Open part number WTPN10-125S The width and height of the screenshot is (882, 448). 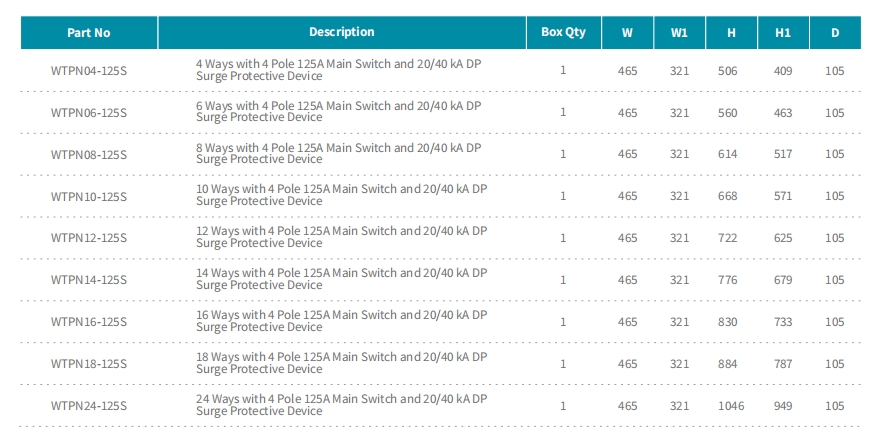(89, 196)
